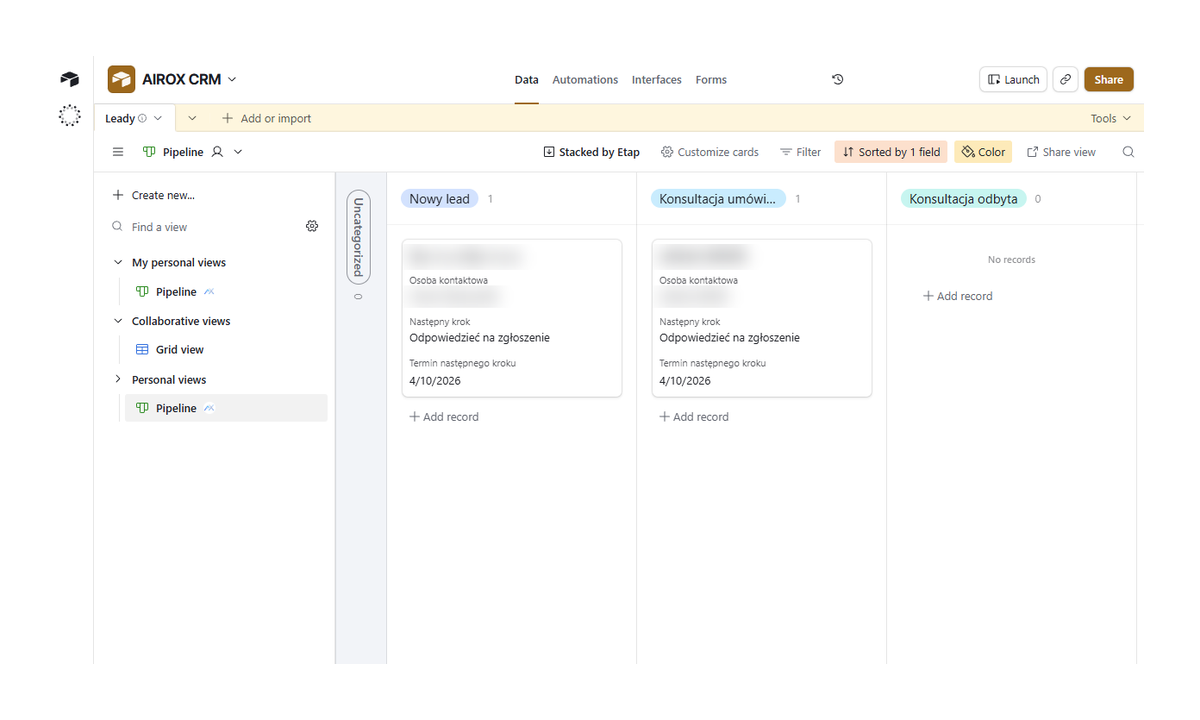Open AIROX CRM base name dropdown
The image size is (1200, 720).
[x=232, y=79]
